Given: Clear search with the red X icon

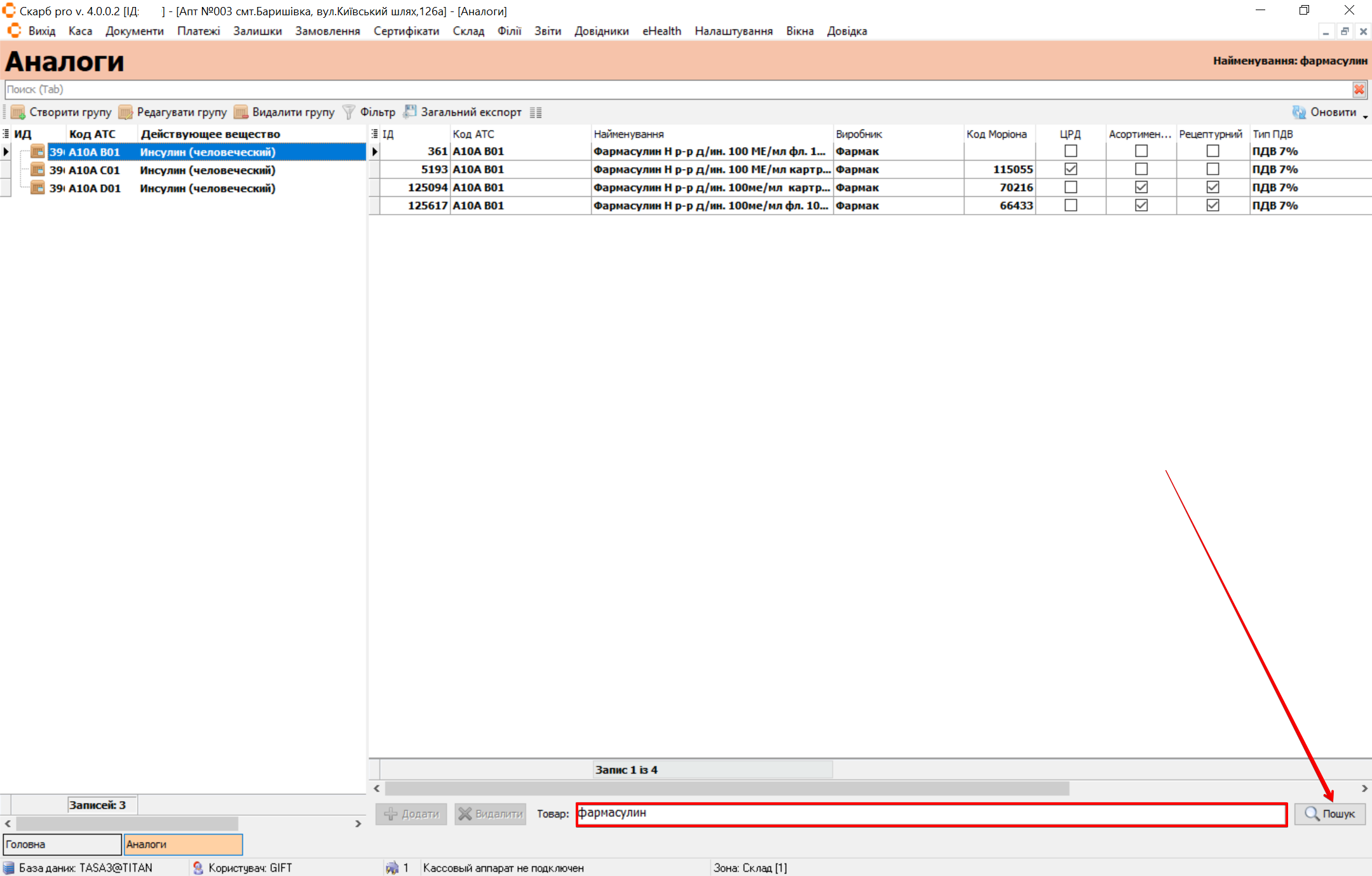Looking at the screenshot, I should tap(1359, 90).
